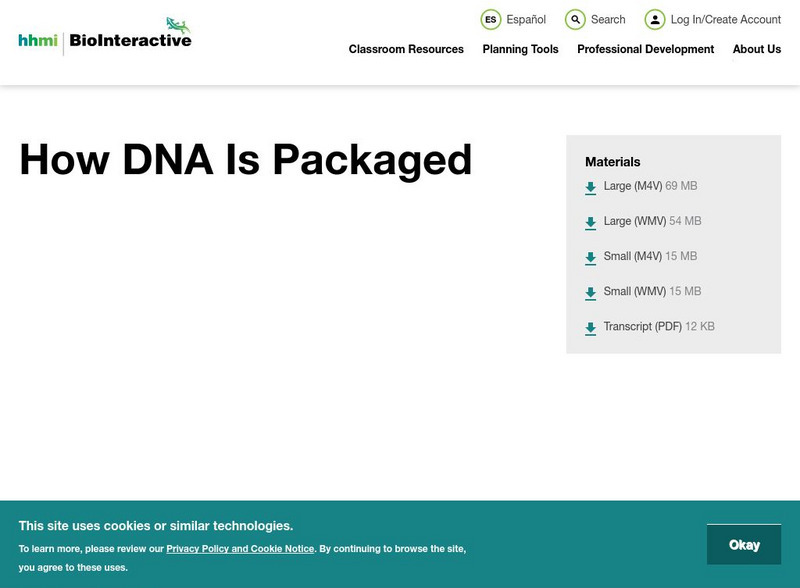
Task: Open search using the magnifier icon
Action: (574, 18)
